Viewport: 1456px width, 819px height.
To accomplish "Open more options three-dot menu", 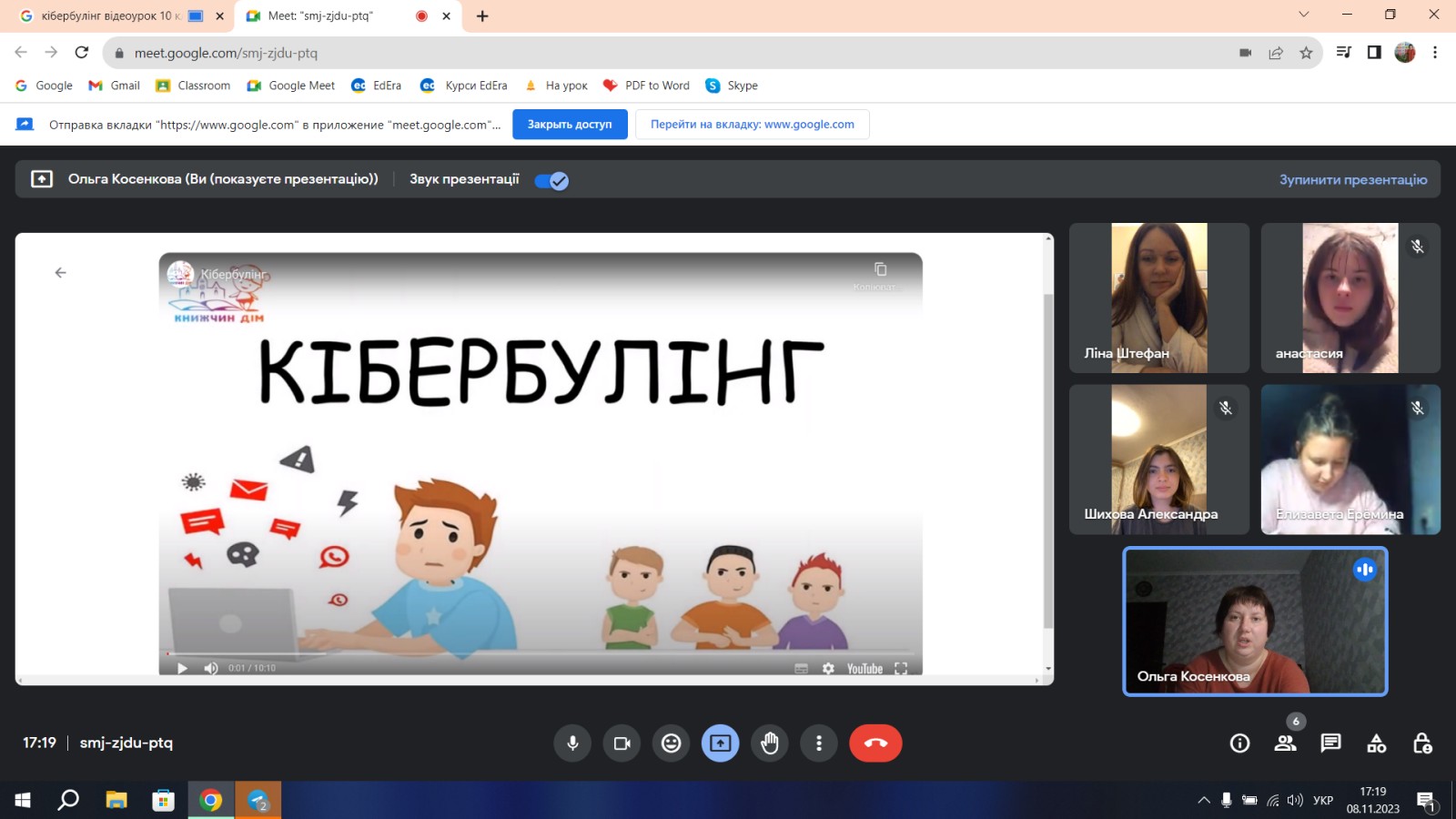I will click(819, 743).
